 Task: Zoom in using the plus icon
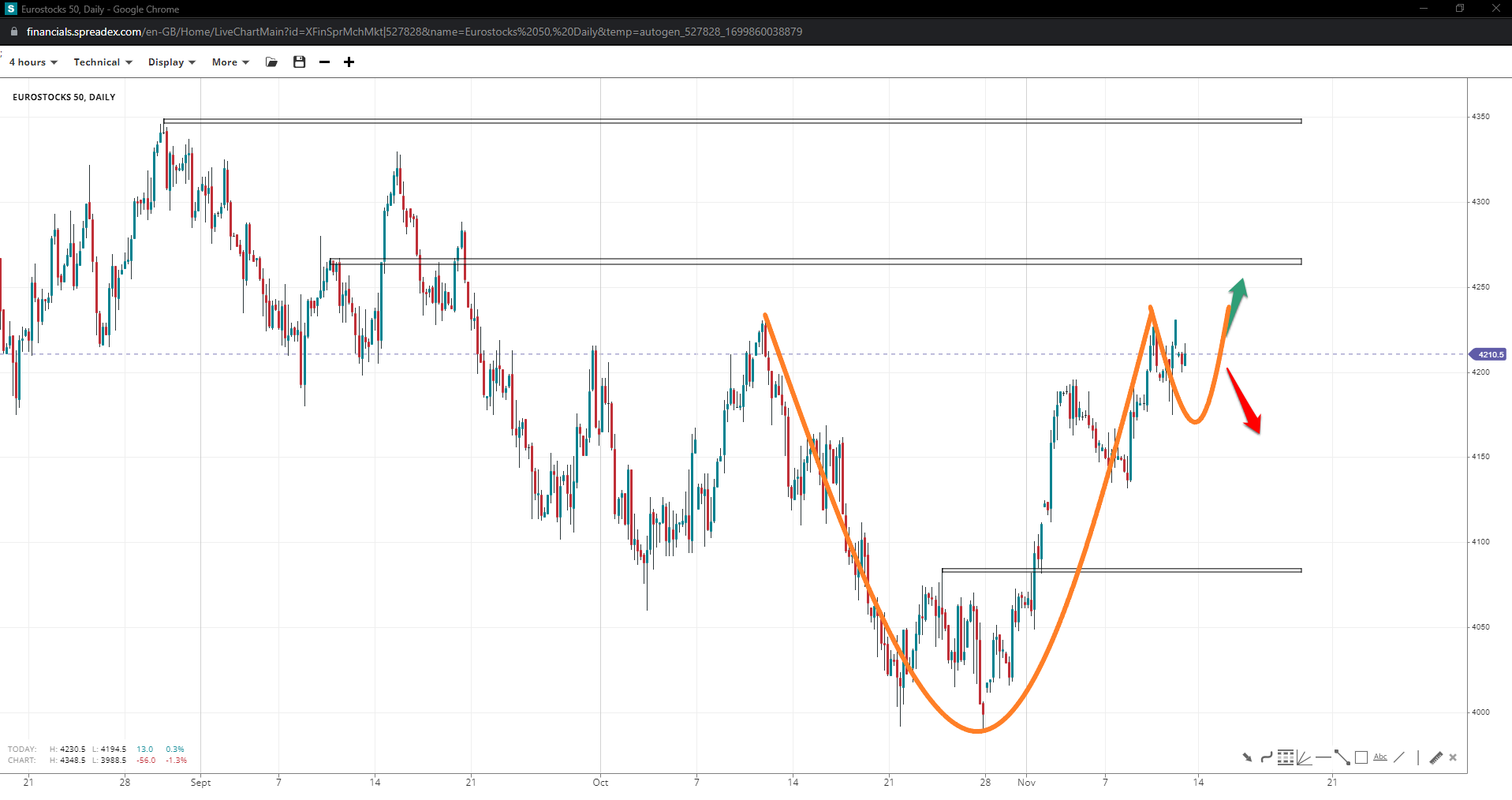click(349, 62)
